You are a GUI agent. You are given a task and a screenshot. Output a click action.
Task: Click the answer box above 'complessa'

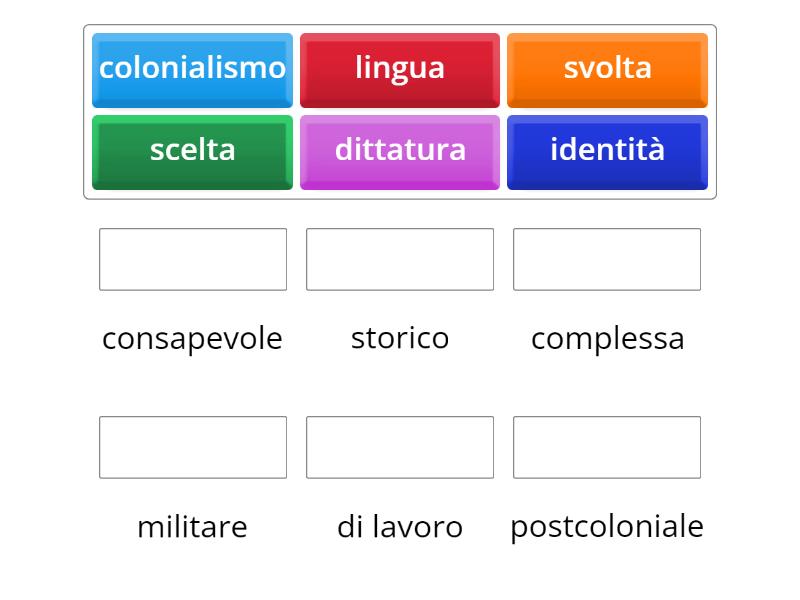click(607, 259)
